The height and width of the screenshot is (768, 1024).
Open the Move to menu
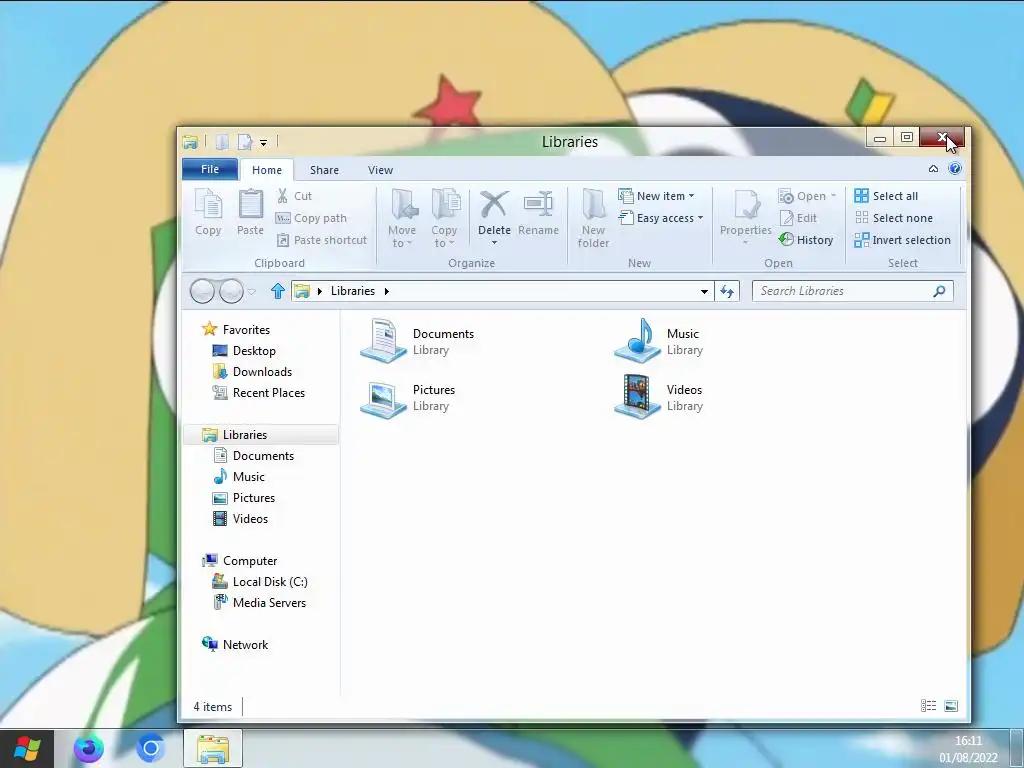(402, 218)
